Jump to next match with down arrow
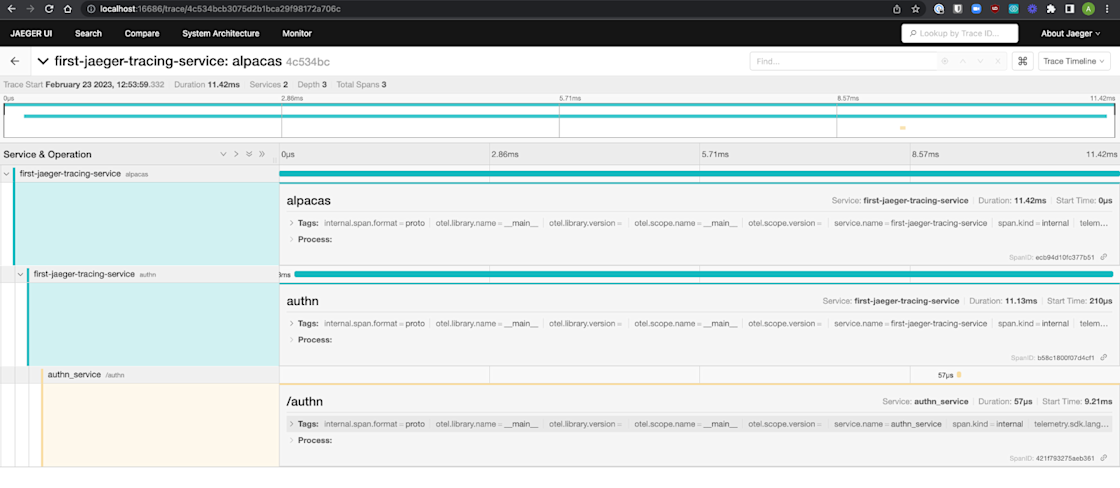The height and width of the screenshot is (488, 1120). pyautogui.click(x=980, y=61)
